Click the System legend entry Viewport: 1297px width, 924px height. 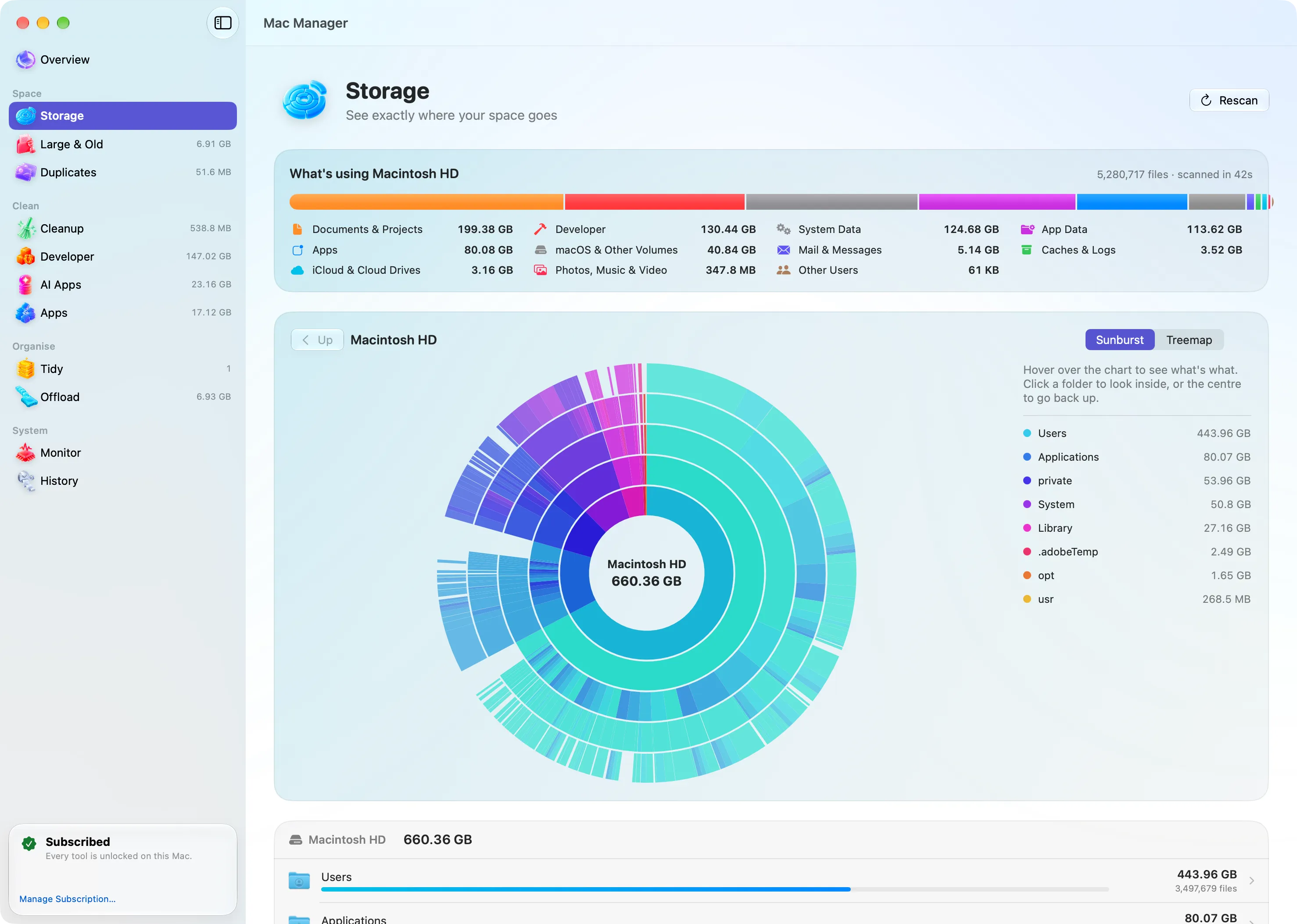pyautogui.click(x=1136, y=505)
